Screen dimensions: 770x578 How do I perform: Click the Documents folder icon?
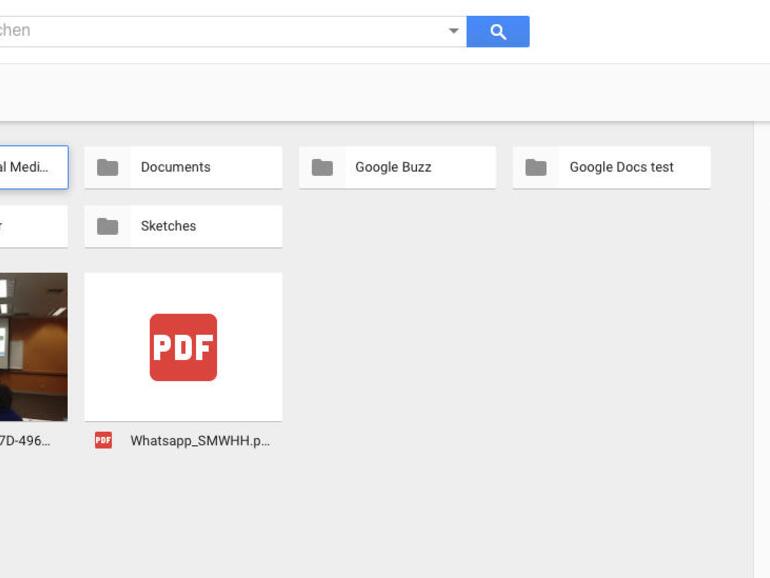[108, 167]
